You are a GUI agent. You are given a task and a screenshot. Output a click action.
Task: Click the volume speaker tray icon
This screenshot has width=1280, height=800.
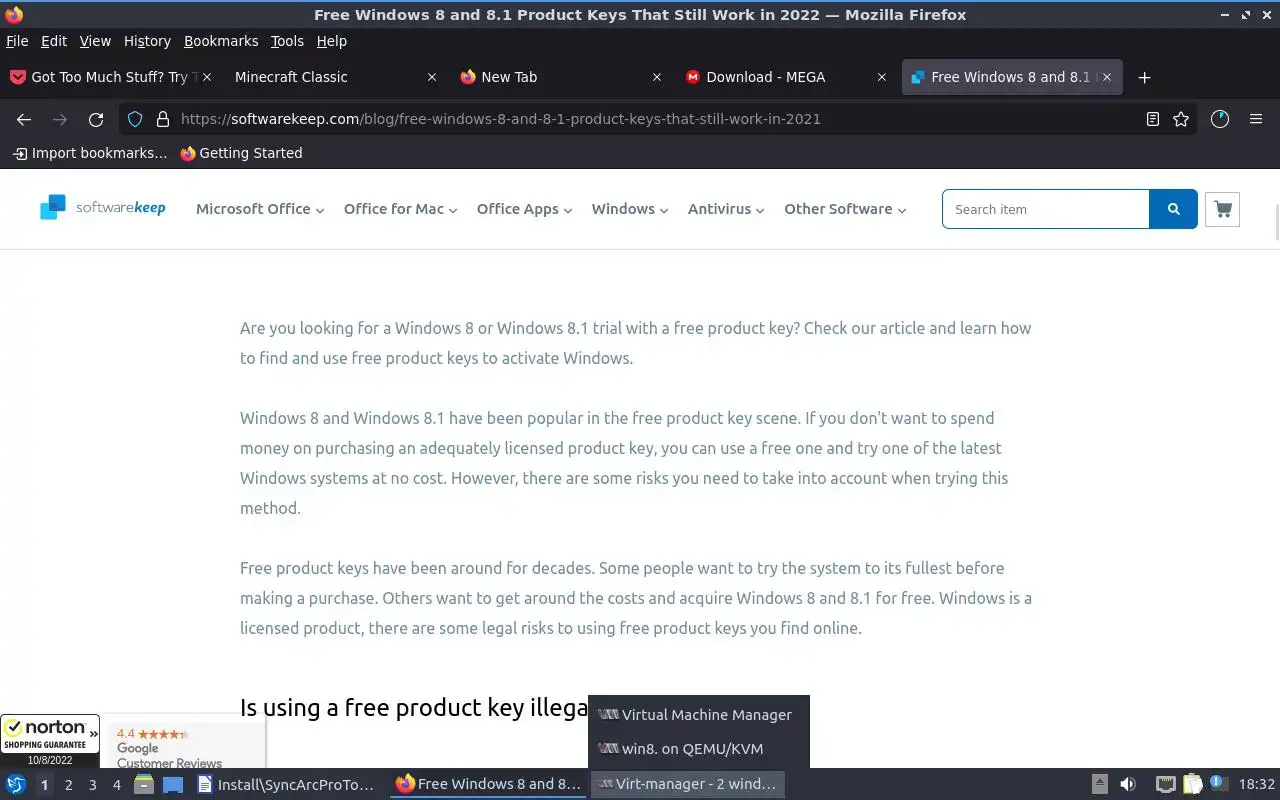tap(1128, 785)
